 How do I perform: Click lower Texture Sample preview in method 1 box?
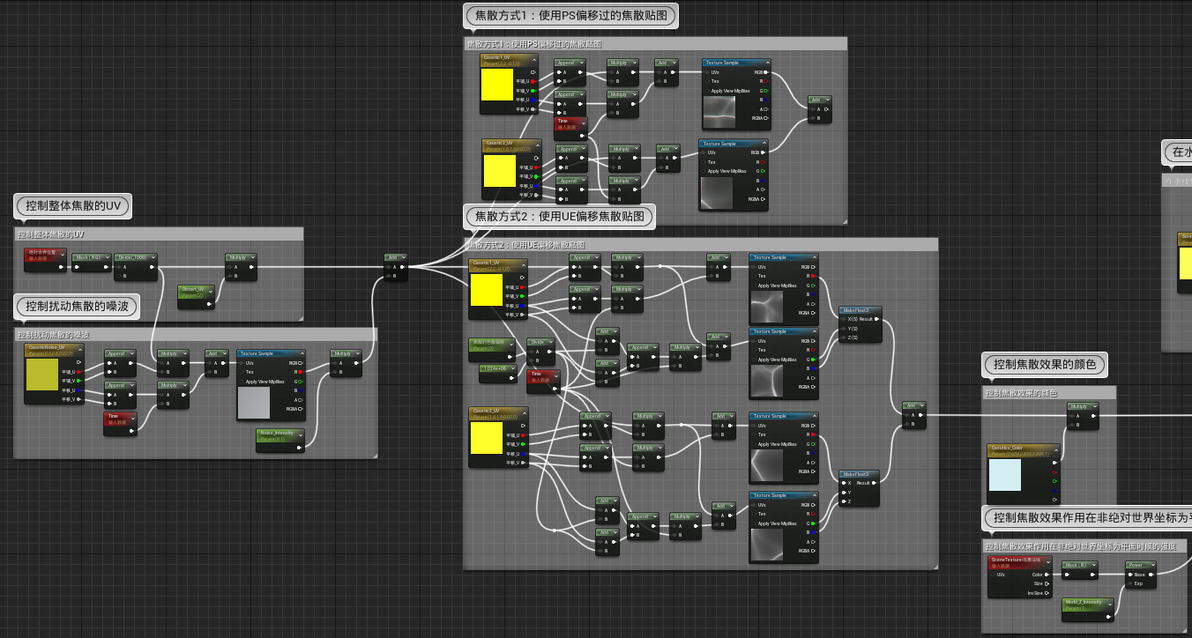click(x=716, y=193)
